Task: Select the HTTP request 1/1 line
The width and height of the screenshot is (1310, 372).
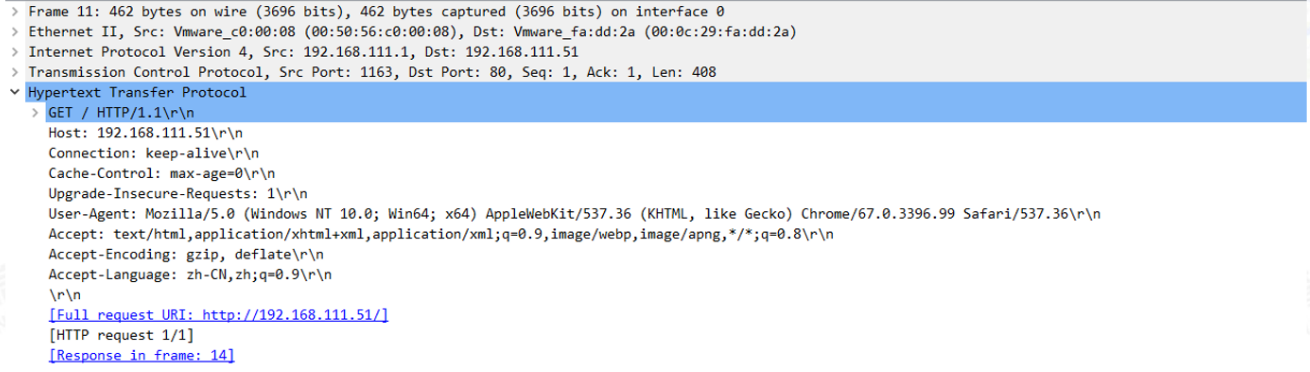Action: click(121, 335)
